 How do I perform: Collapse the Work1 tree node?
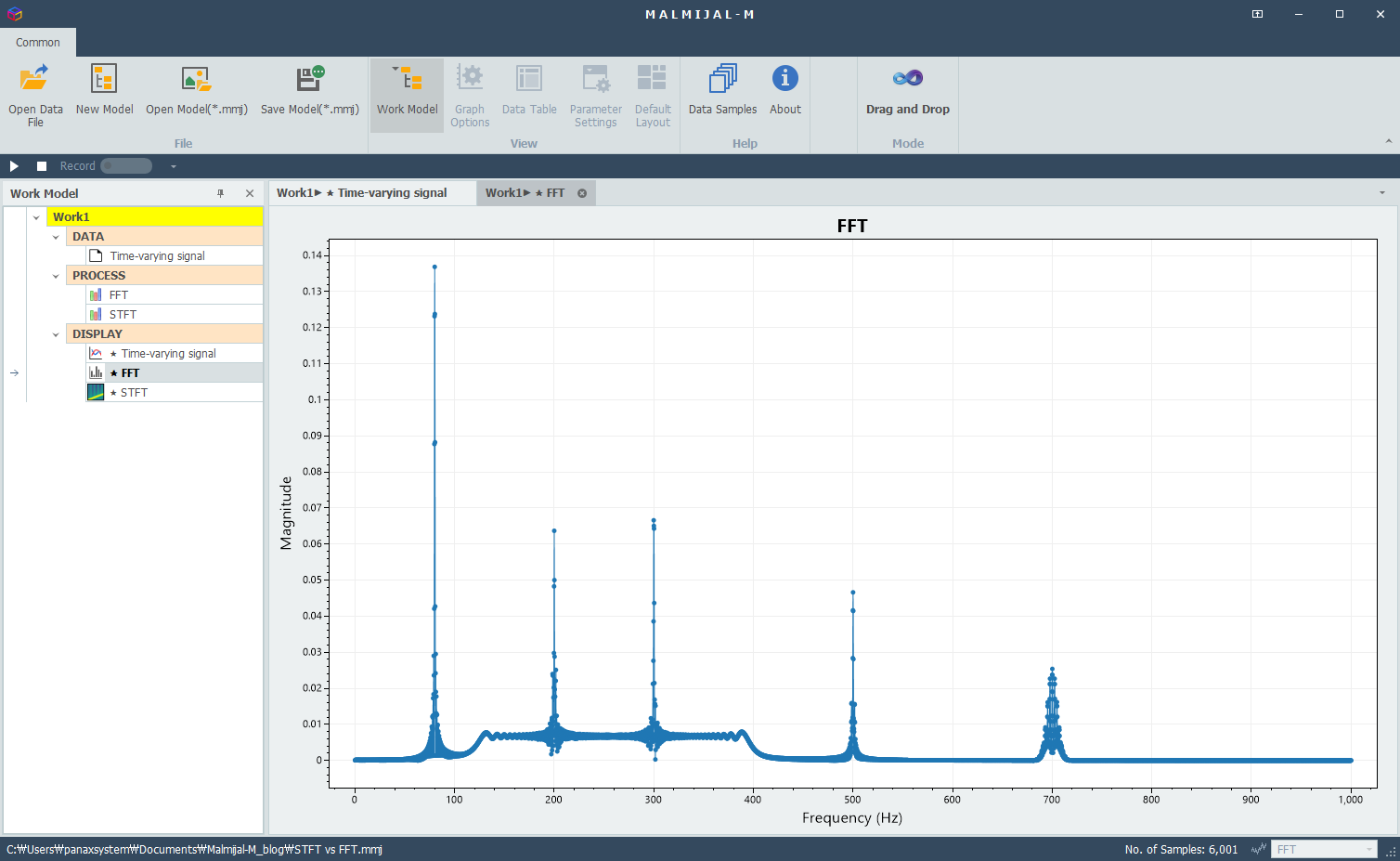(x=36, y=217)
